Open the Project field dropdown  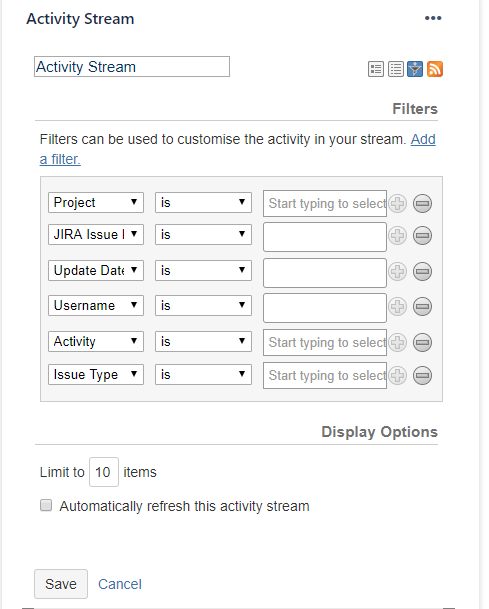[96, 202]
